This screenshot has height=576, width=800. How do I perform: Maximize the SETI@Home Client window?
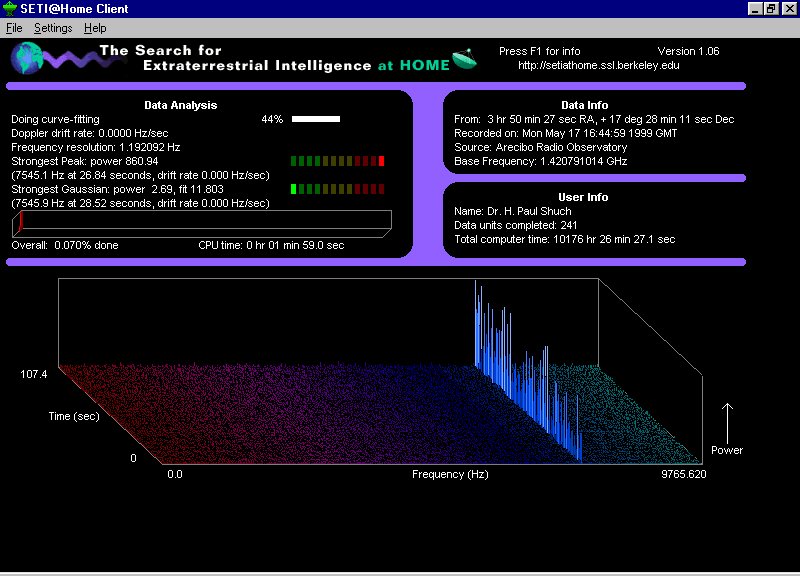[771, 9]
